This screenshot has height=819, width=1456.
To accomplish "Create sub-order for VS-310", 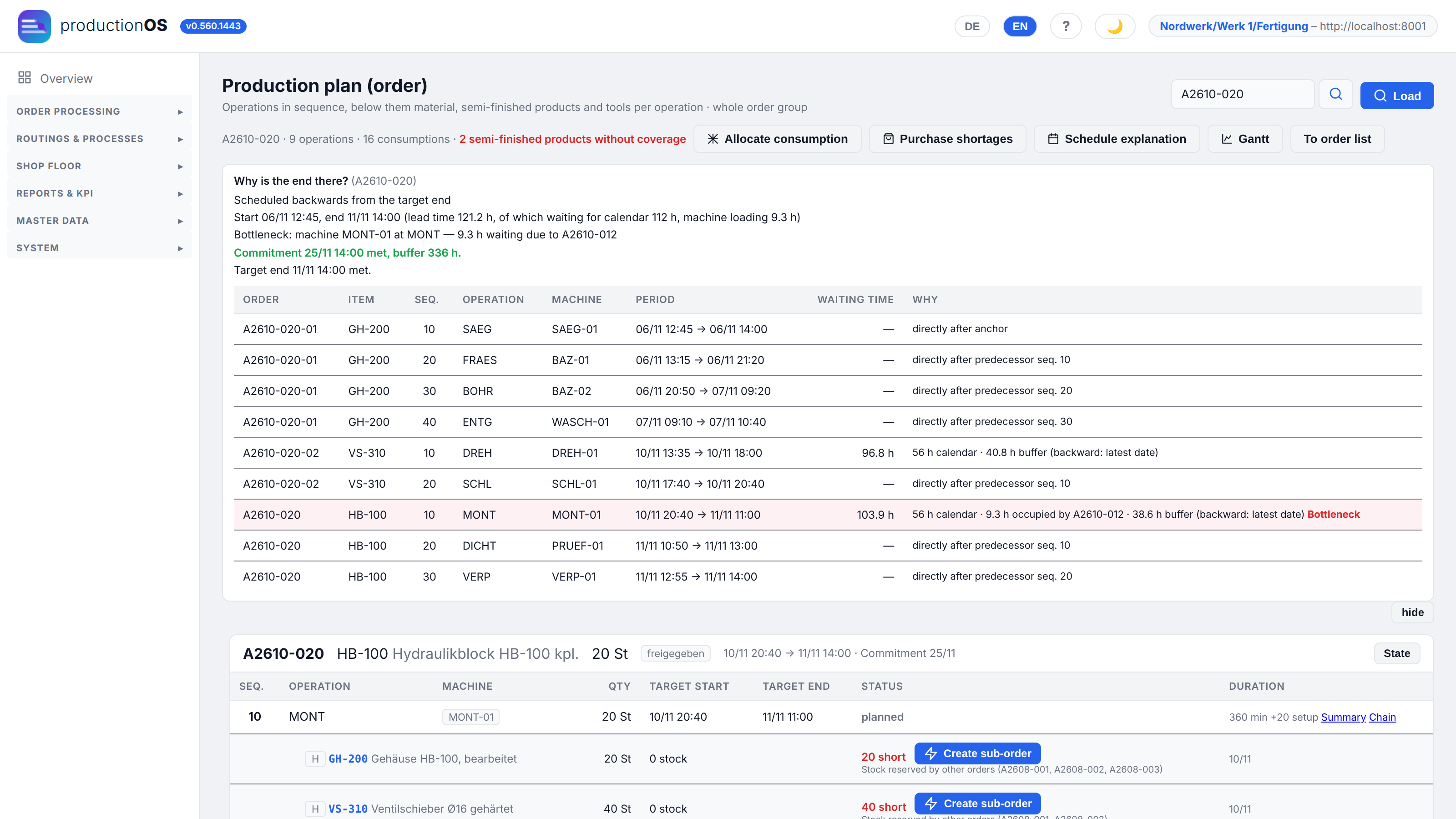I will pyautogui.click(x=977, y=803).
